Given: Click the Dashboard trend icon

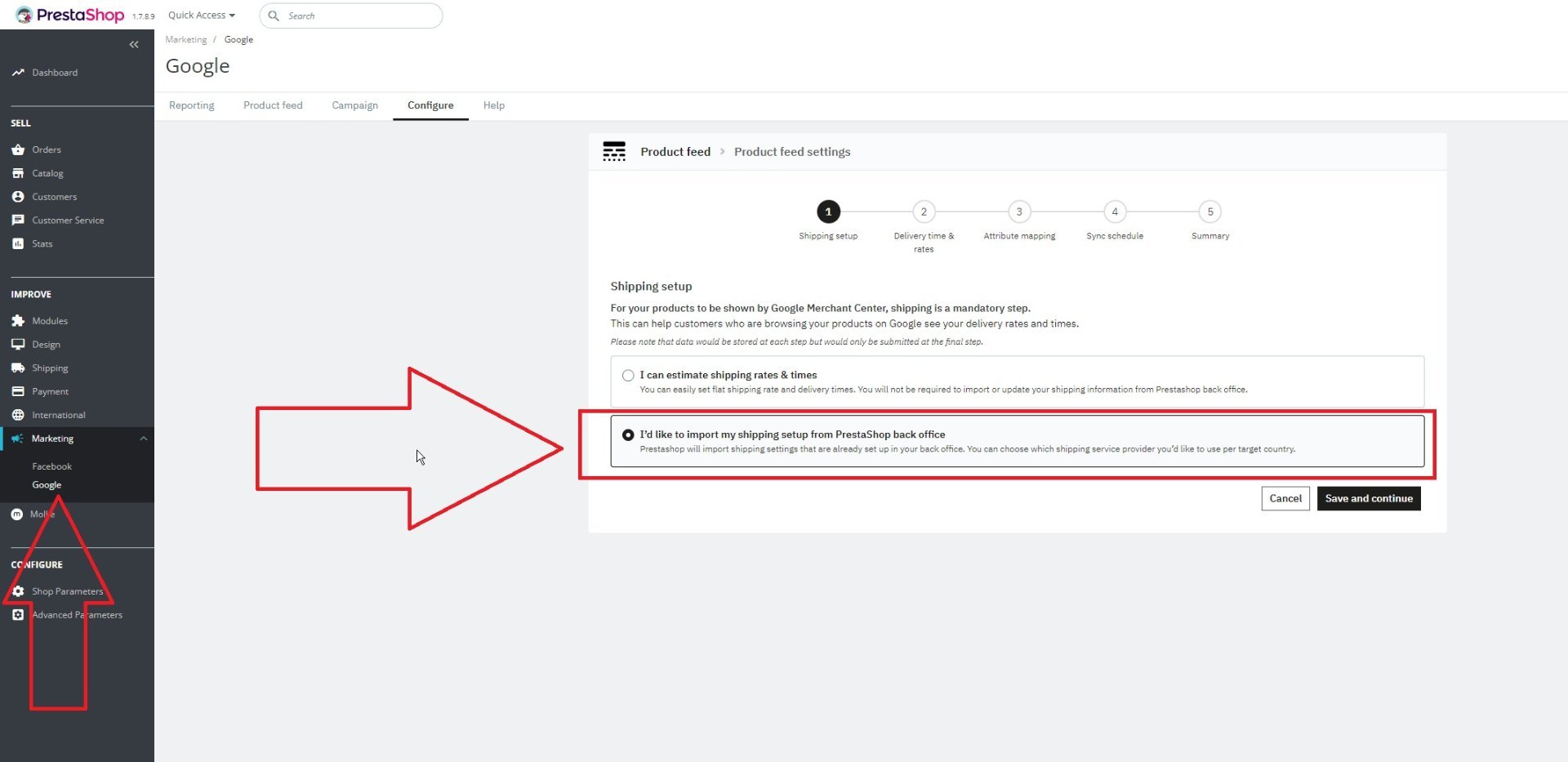Looking at the screenshot, I should (x=18, y=73).
